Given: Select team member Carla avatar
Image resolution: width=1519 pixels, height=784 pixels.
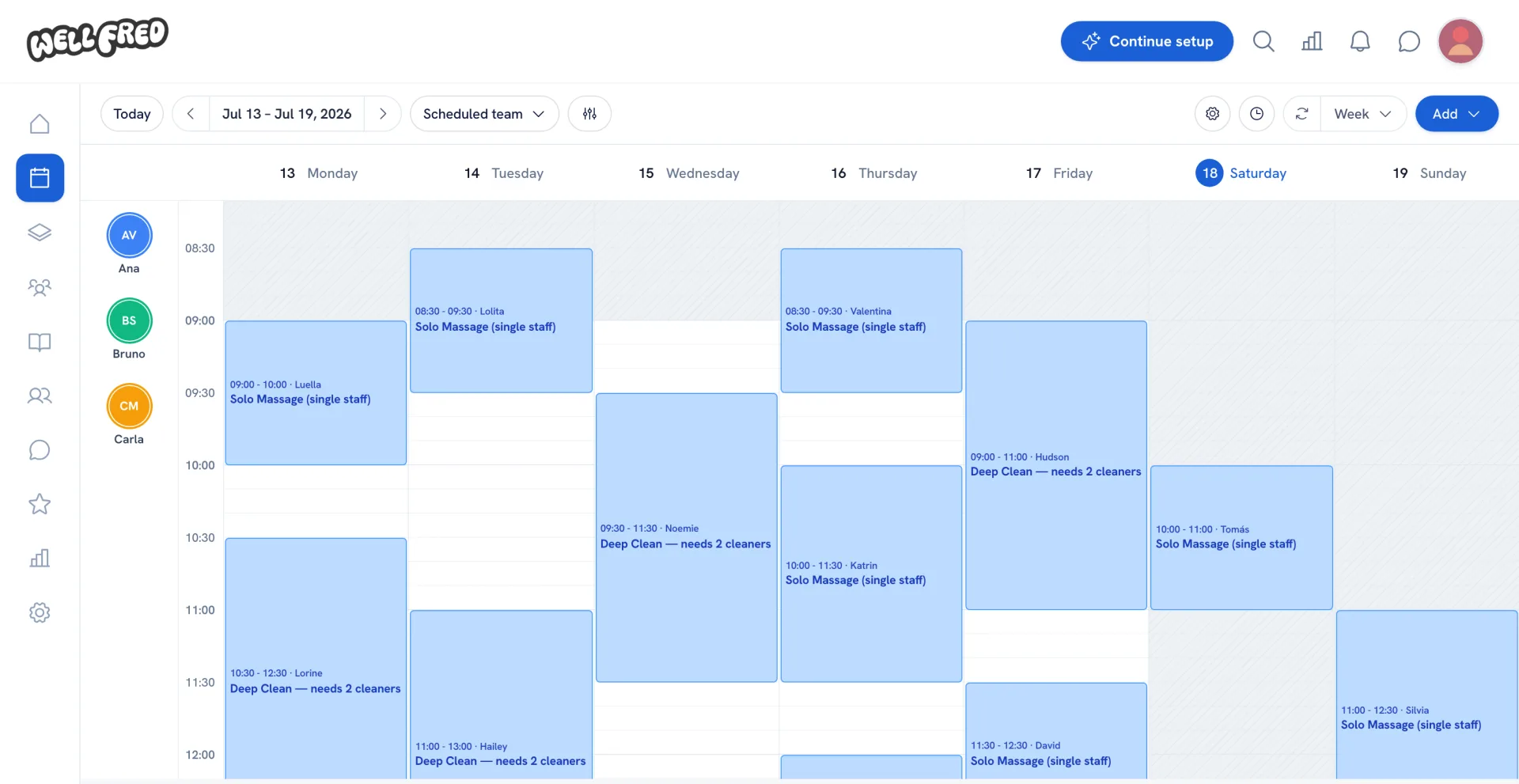Looking at the screenshot, I should (x=129, y=406).
